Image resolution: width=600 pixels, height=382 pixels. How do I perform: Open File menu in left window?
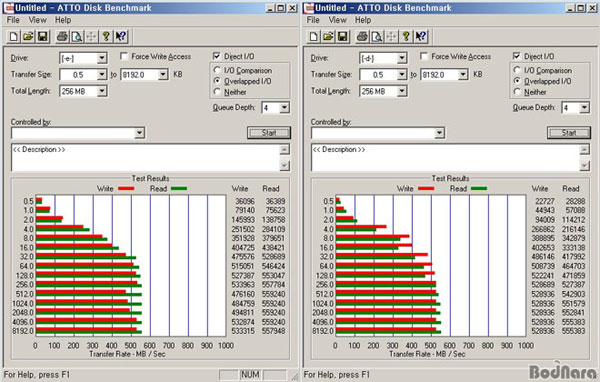coord(13,20)
